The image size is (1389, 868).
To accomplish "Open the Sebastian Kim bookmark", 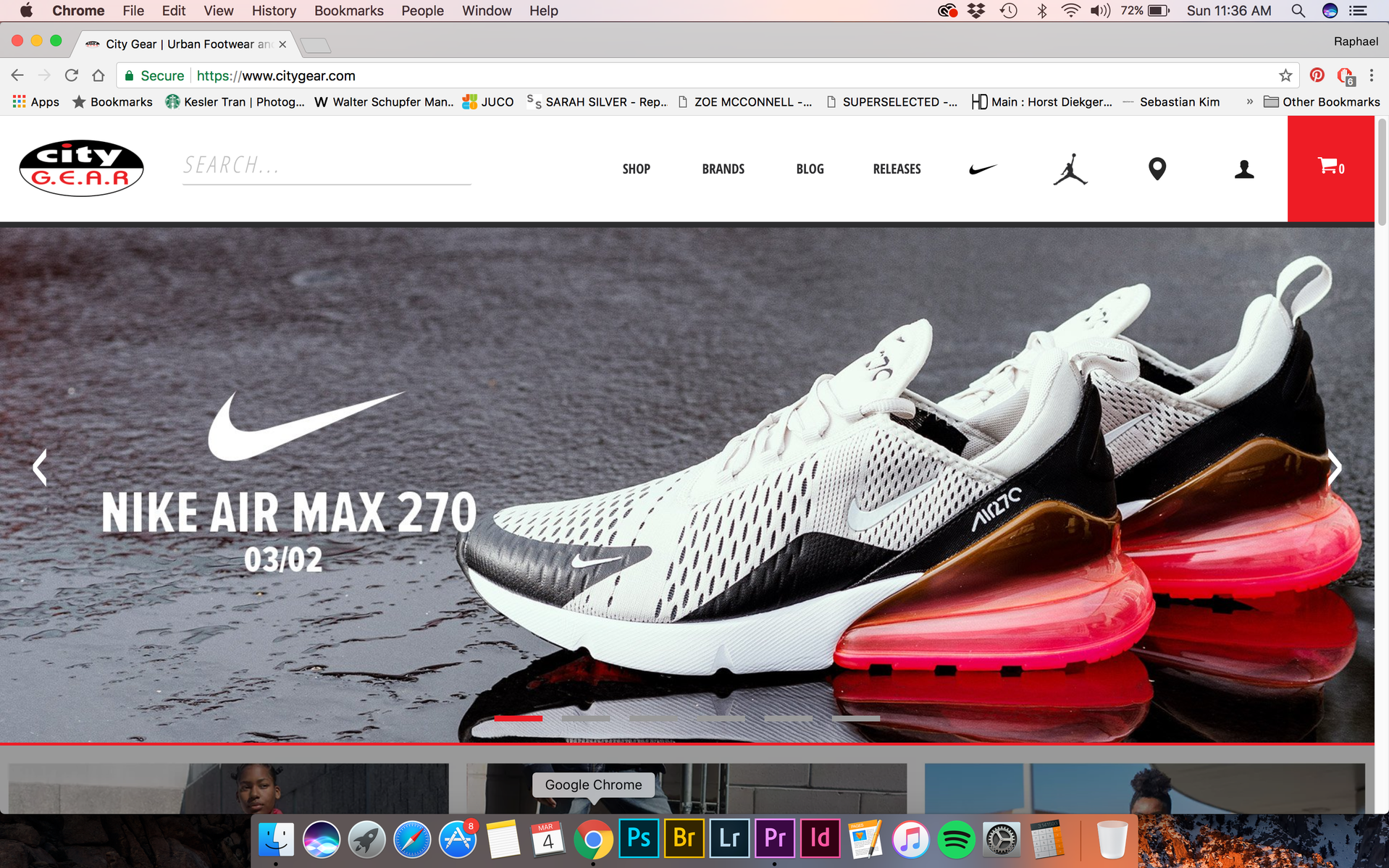I will pos(1171,102).
